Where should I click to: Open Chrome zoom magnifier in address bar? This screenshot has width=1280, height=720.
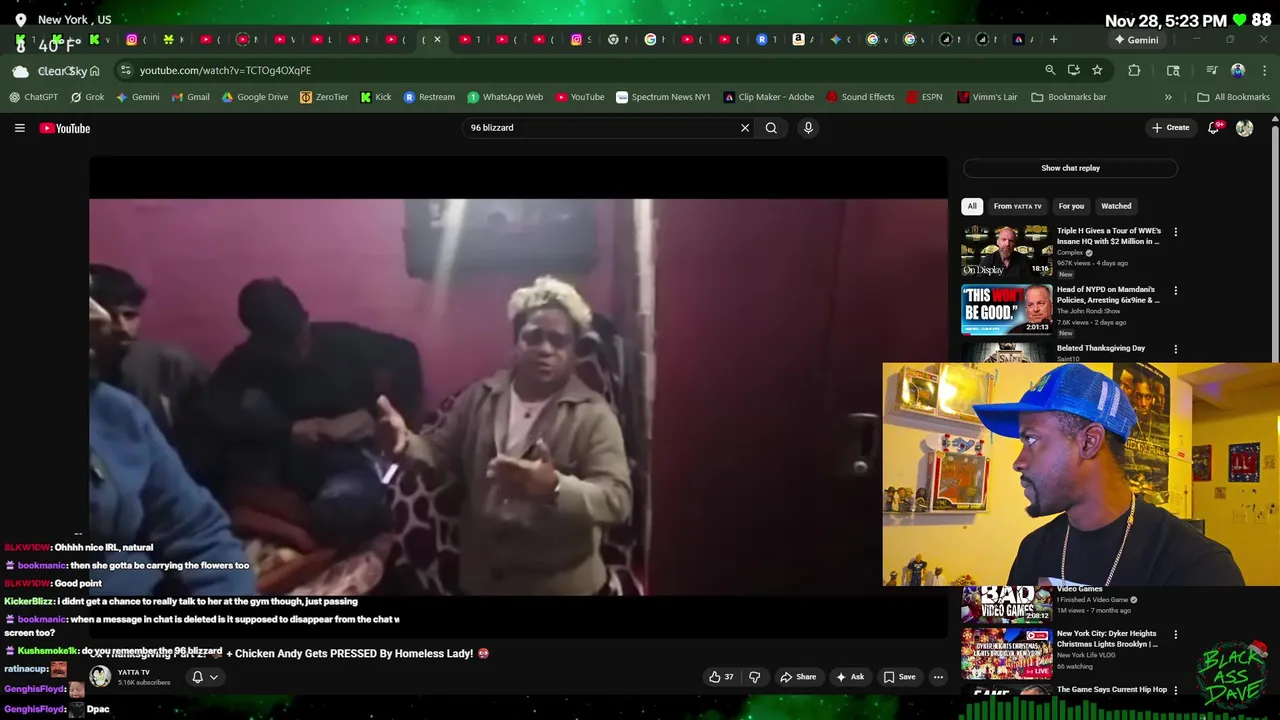tap(1050, 70)
